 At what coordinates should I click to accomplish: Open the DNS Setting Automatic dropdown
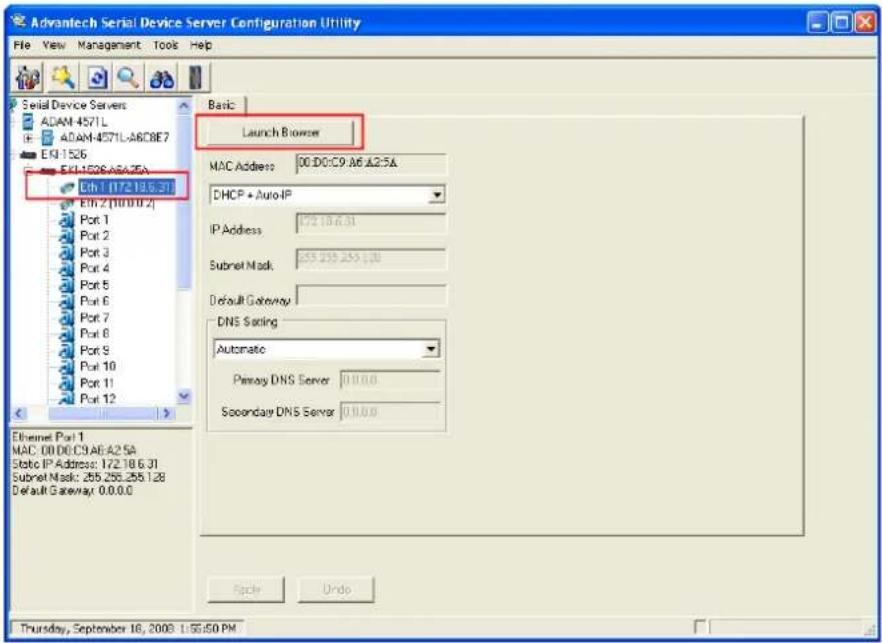click(431, 349)
